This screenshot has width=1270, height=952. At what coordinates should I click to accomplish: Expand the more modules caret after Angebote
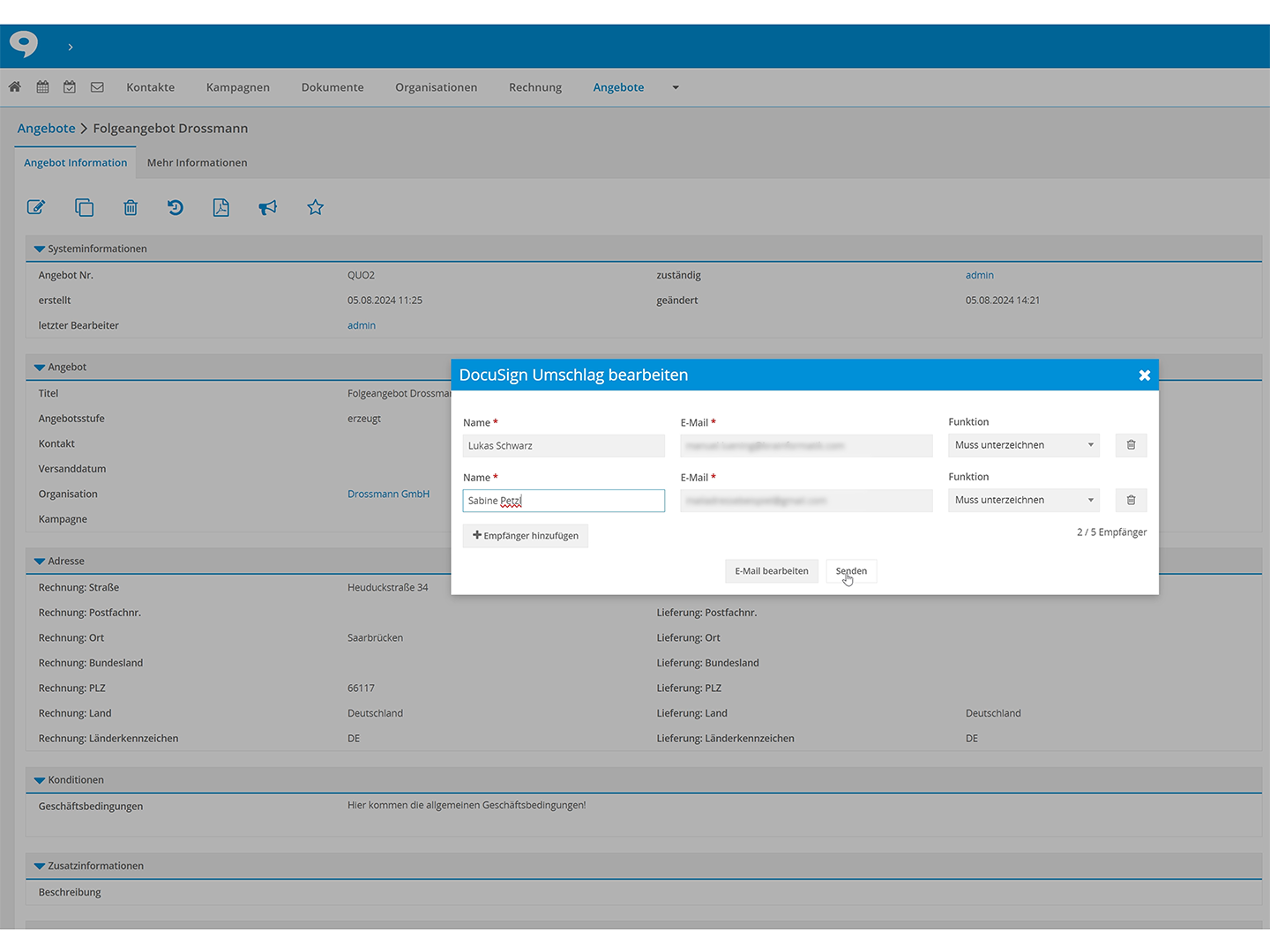(676, 88)
